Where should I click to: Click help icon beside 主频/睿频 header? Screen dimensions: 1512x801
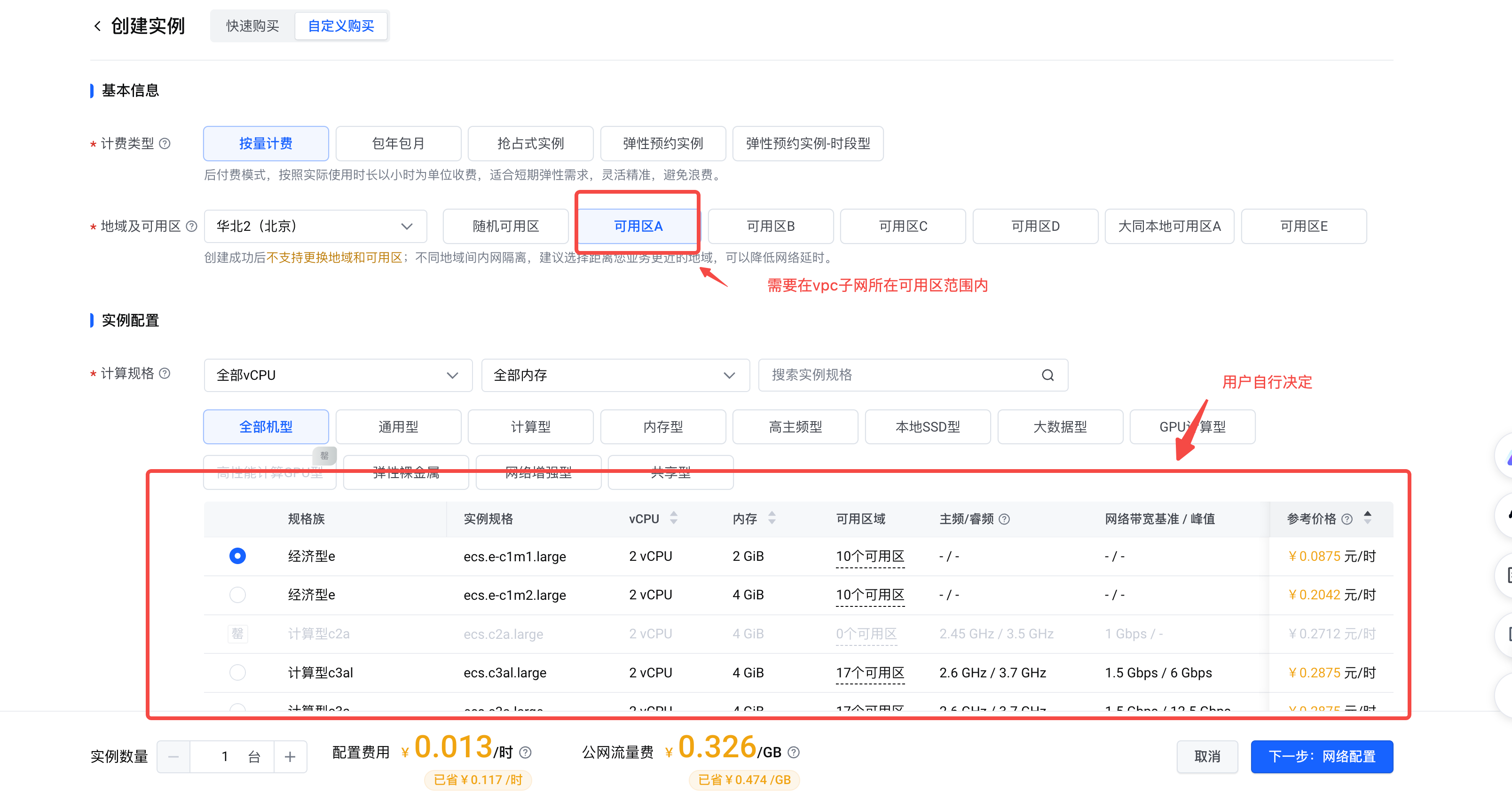pyautogui.click(x=1004, y=519)
